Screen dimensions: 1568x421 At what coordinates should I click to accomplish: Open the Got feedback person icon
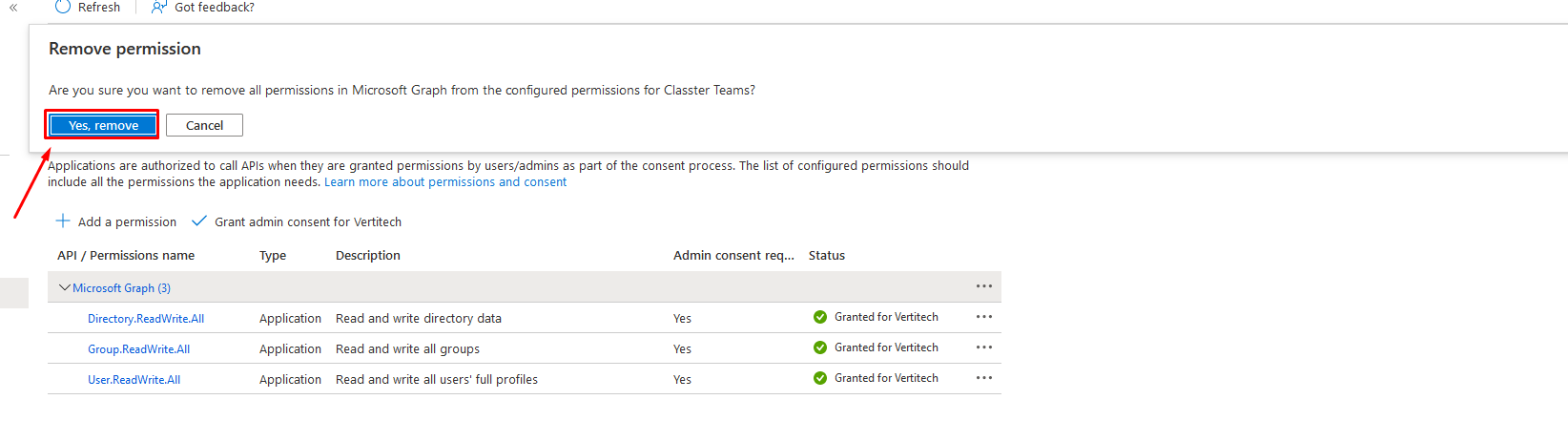click(159, 7)
